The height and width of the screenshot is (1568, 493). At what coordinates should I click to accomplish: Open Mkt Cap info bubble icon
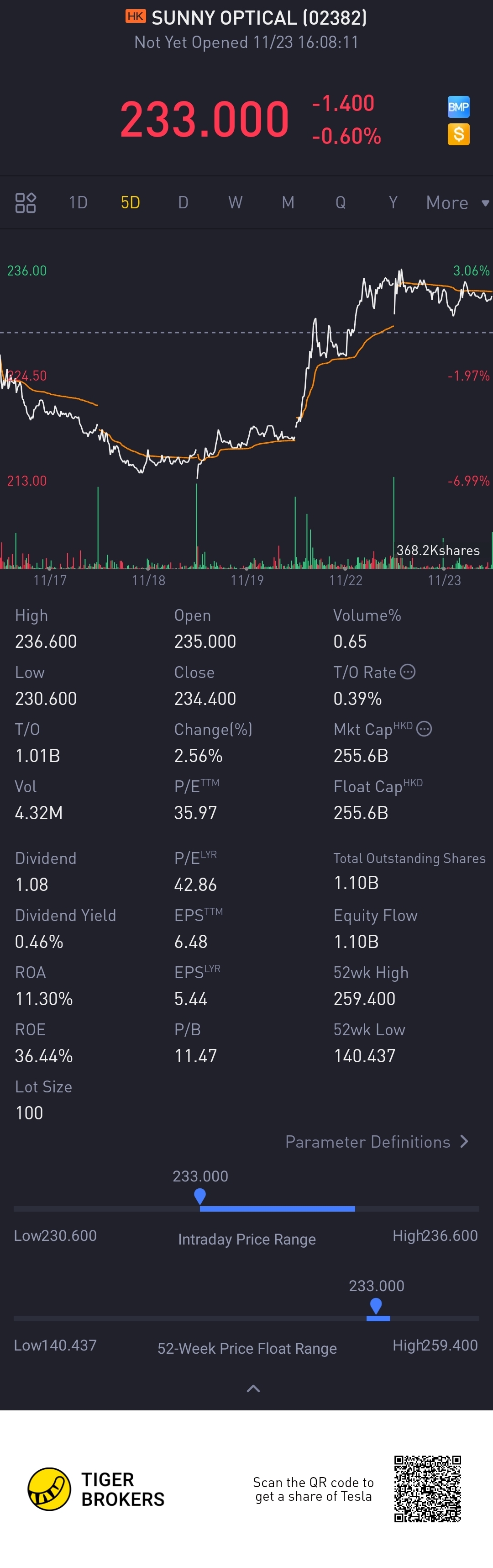coord(425,729)
